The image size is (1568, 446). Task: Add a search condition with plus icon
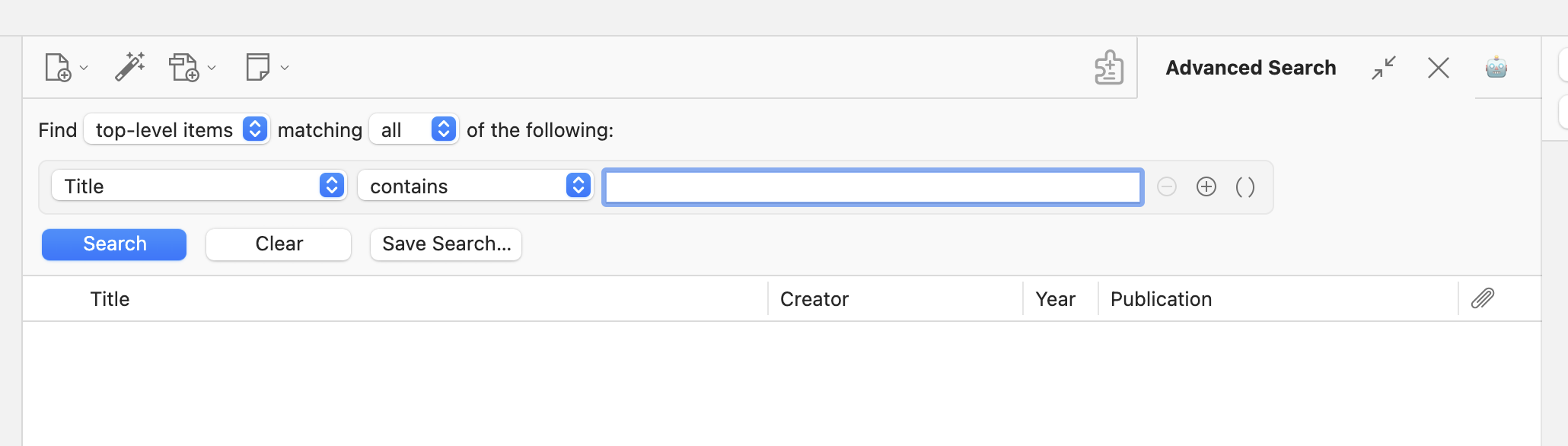click(1206, 186)
